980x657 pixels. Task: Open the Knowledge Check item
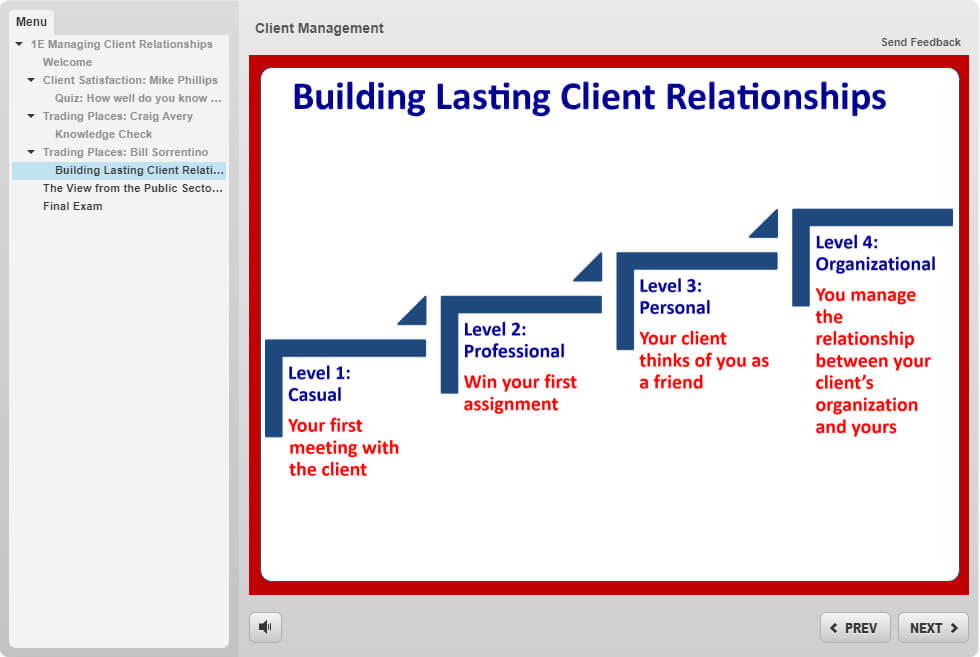click(103, 134)
